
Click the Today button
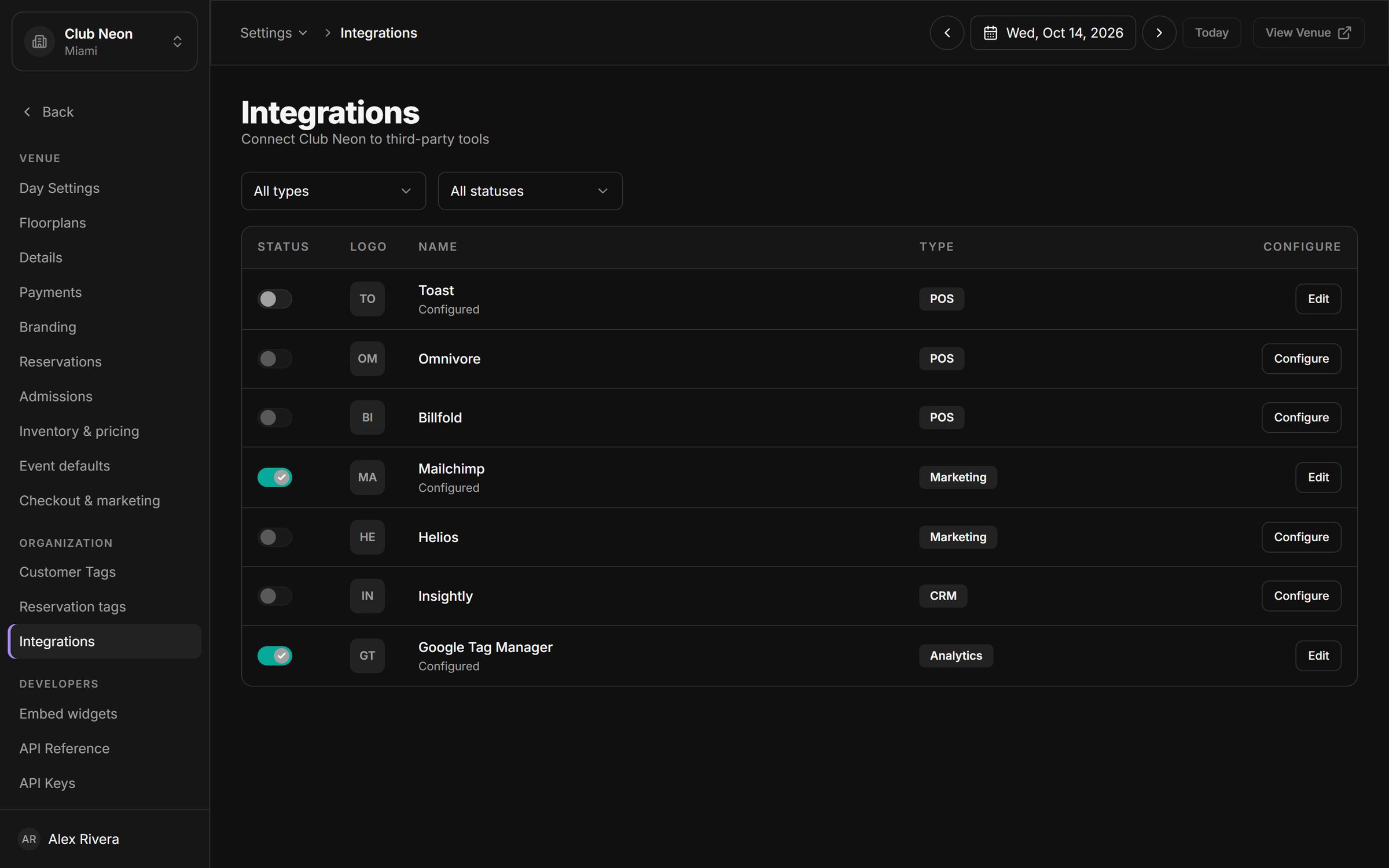[1211, 33]
